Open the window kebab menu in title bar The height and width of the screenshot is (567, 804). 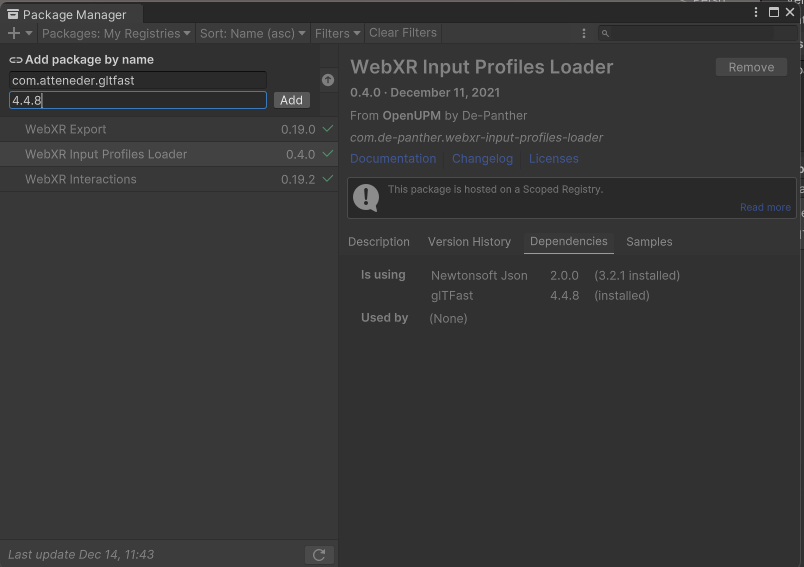756,12
